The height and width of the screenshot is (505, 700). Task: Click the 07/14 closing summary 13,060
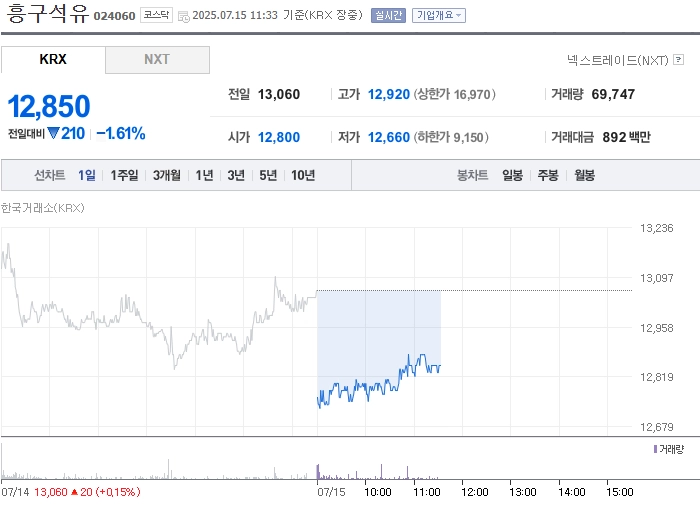pos(50,492)
